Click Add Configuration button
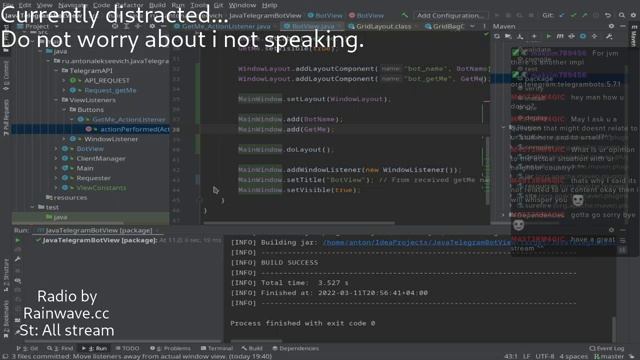The image size is (640, 360). tap(451, 16)
